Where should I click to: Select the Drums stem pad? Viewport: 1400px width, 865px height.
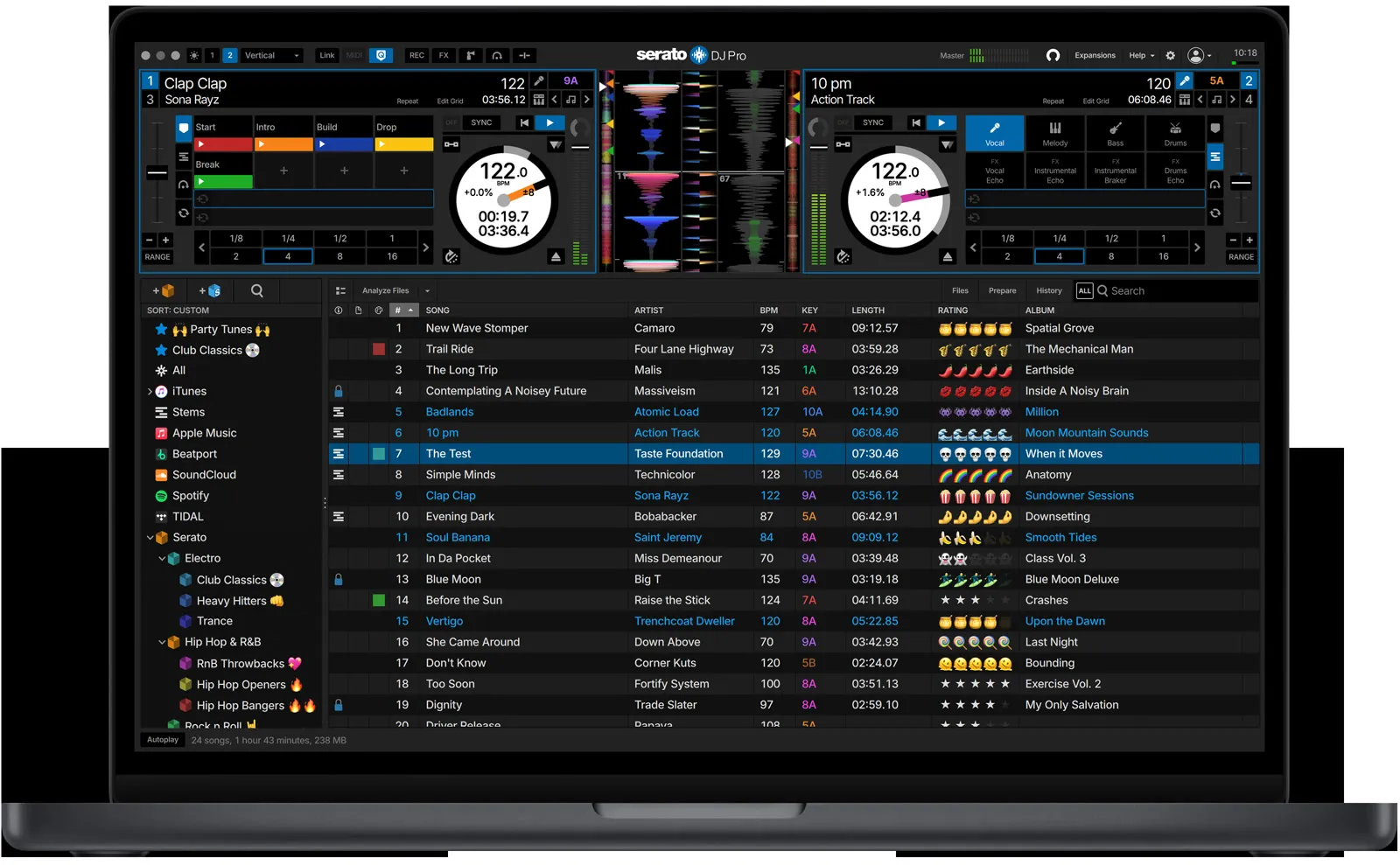coord(1175,133)
